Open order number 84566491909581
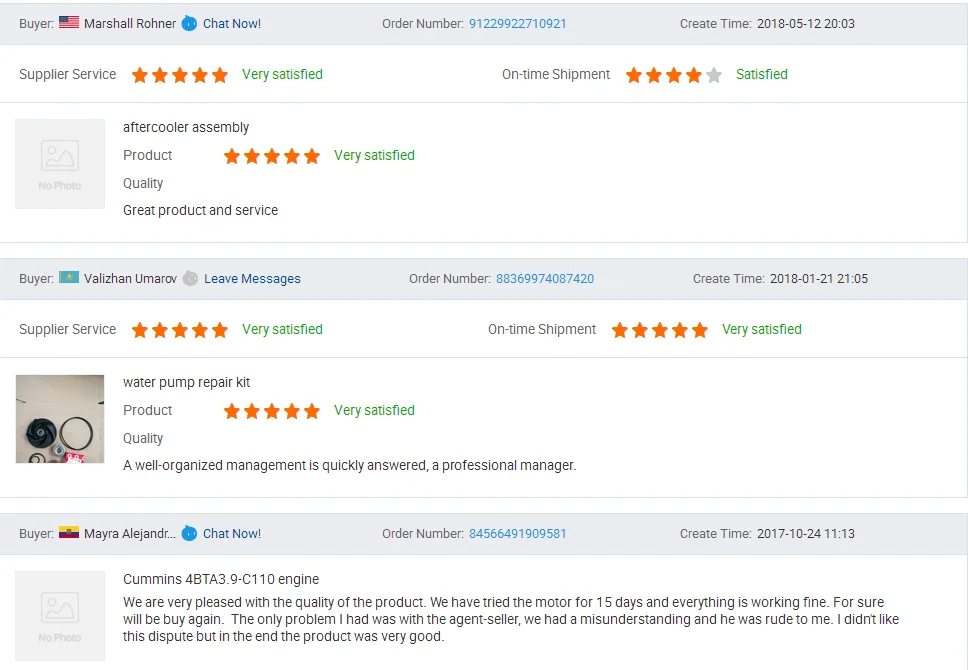The image size is (968, 670). [x=517, y=534]
